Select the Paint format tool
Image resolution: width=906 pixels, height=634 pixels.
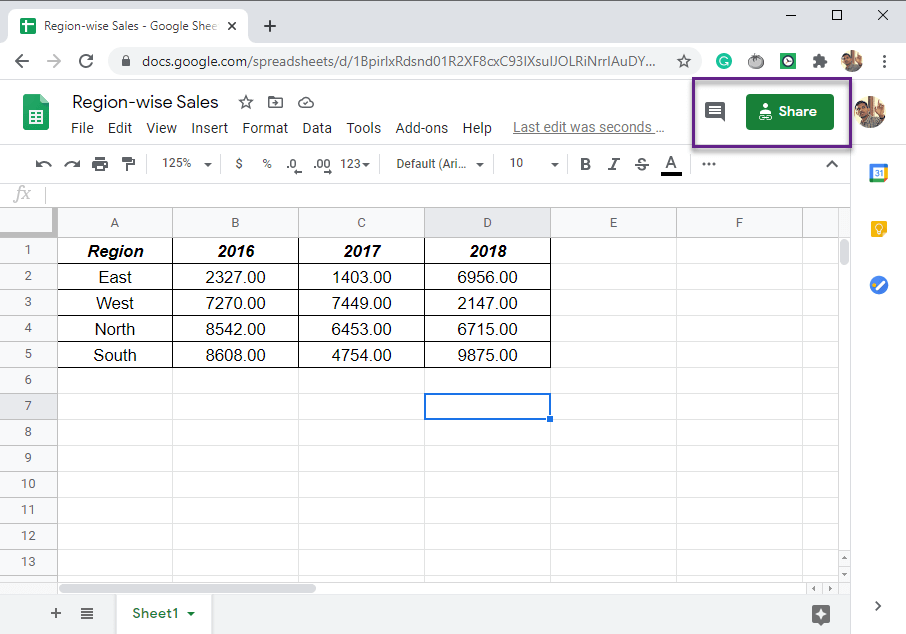(x=128, y=164)
